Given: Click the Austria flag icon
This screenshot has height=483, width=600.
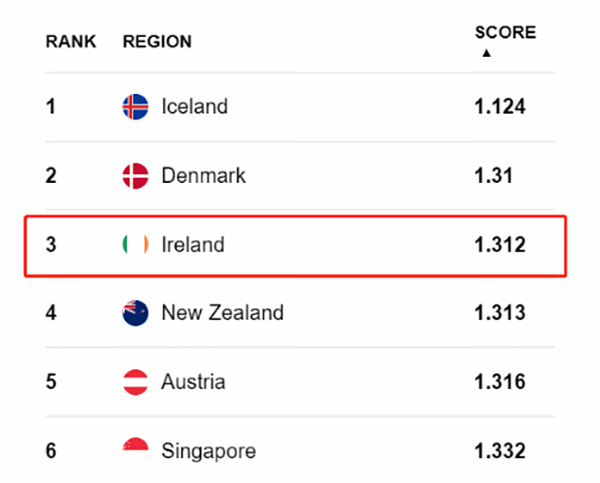Looking at the screenshot, I should coord(135,382).
